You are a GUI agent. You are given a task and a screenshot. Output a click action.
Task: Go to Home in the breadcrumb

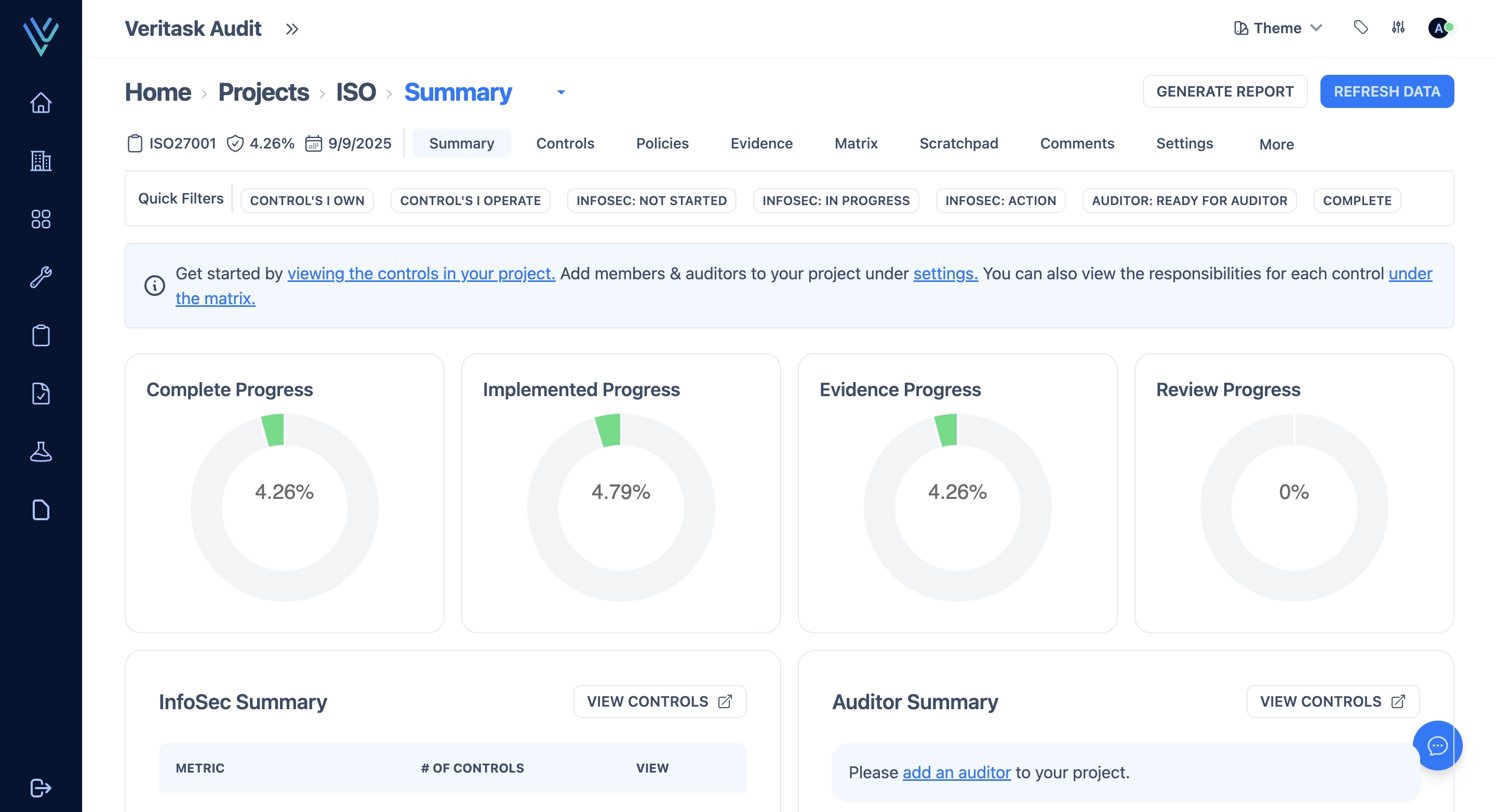click(158, 92)
